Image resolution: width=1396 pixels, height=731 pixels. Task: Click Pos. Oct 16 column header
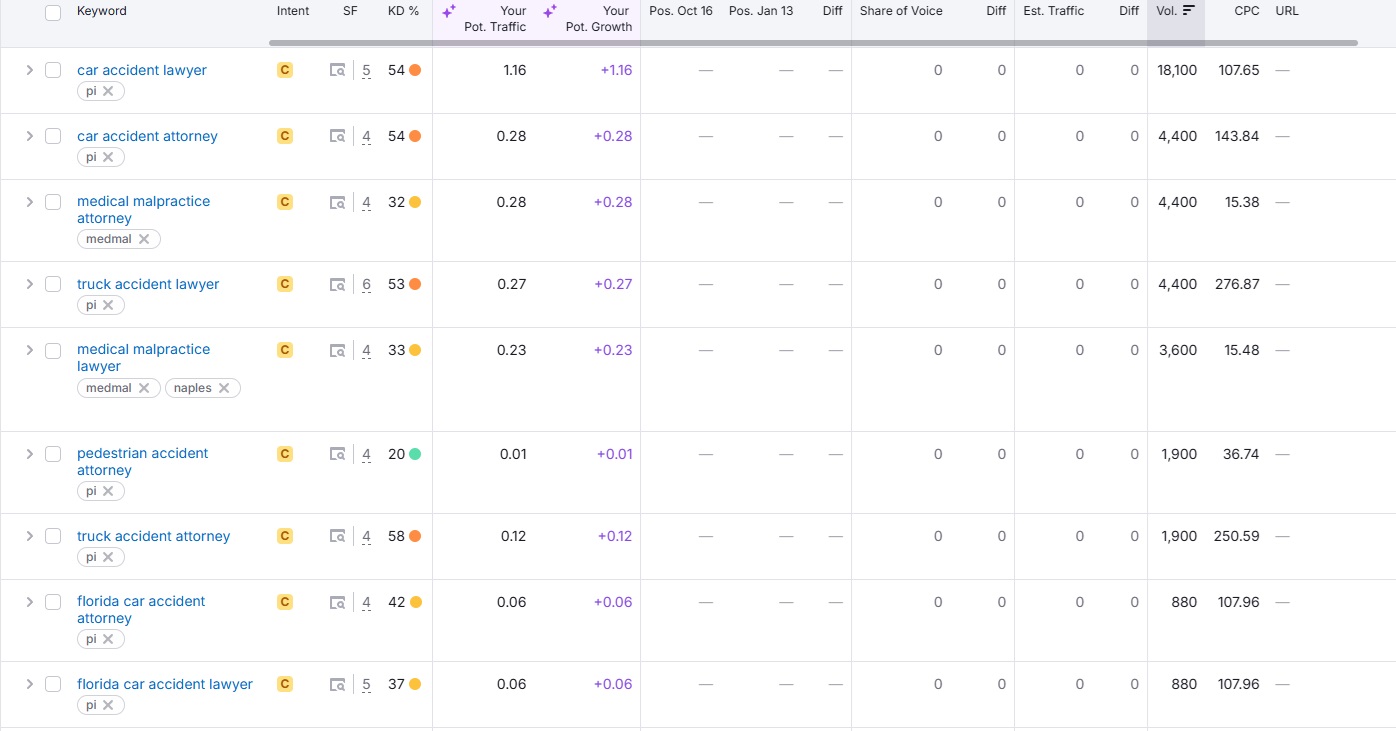[x=681, y=11]
